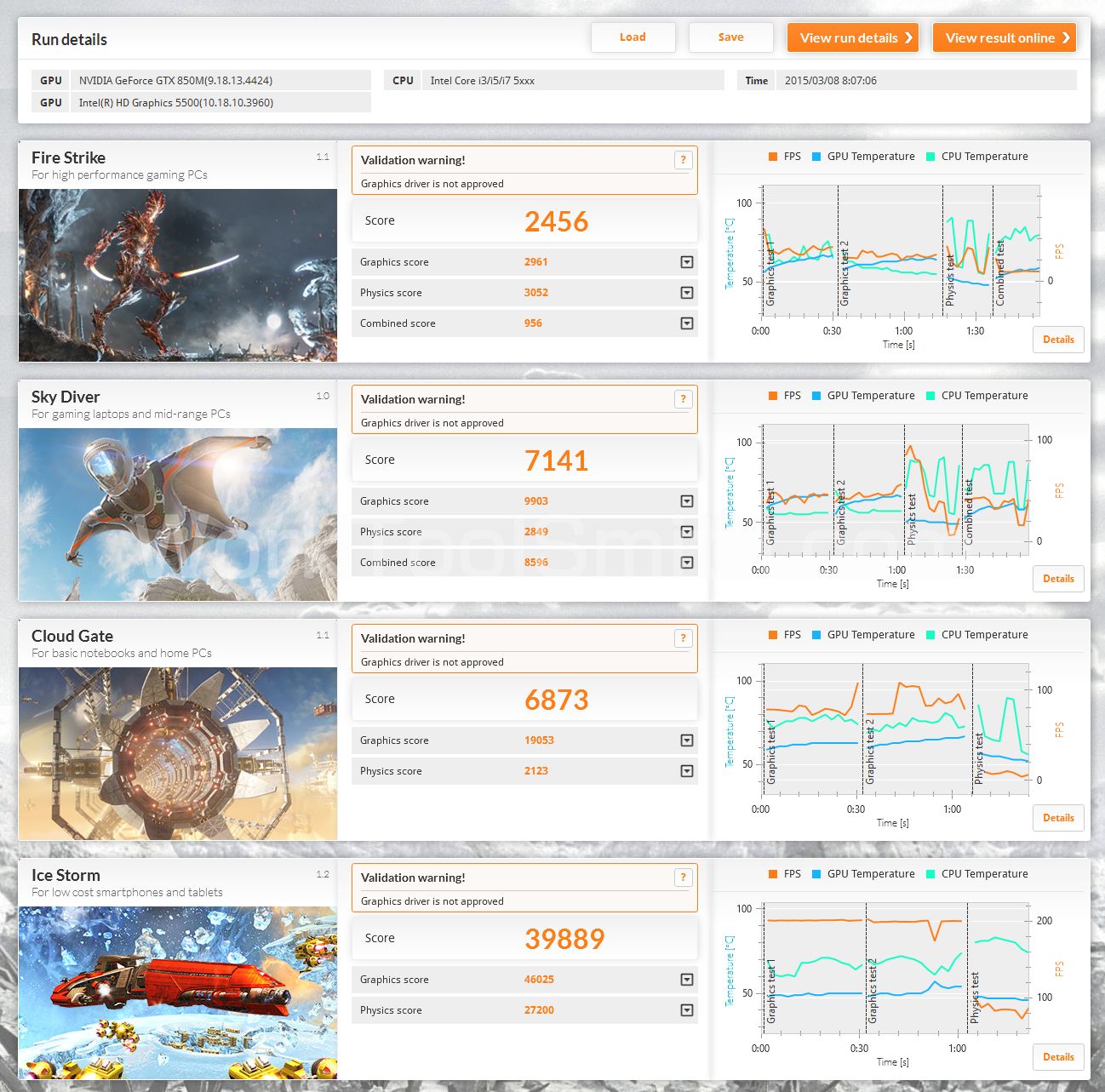Expand Cloud Gate Graphics score details

click(687, 740)
